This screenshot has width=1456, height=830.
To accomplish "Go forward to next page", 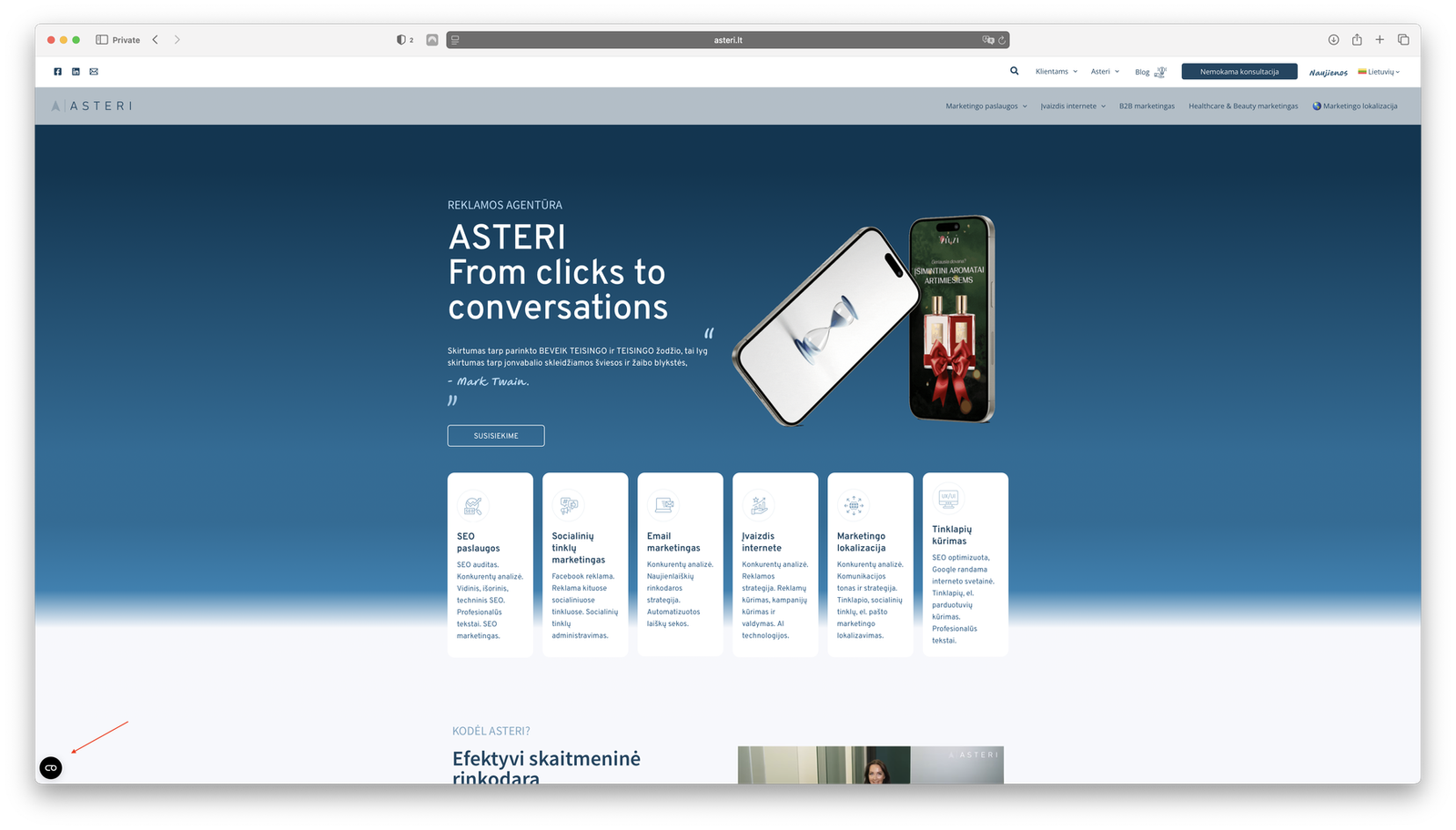I will point(177,40).
